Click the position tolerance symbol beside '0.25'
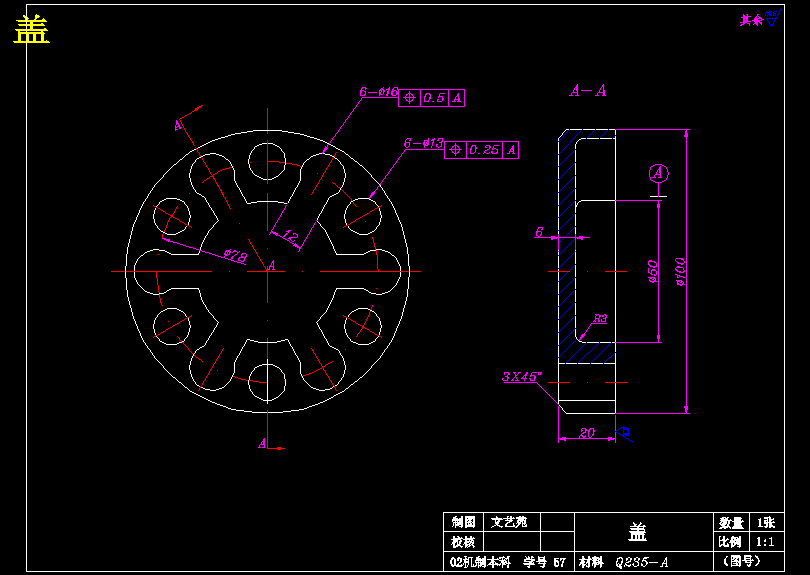Viewport: 810px width, 575px height. [x=455, y=150]
